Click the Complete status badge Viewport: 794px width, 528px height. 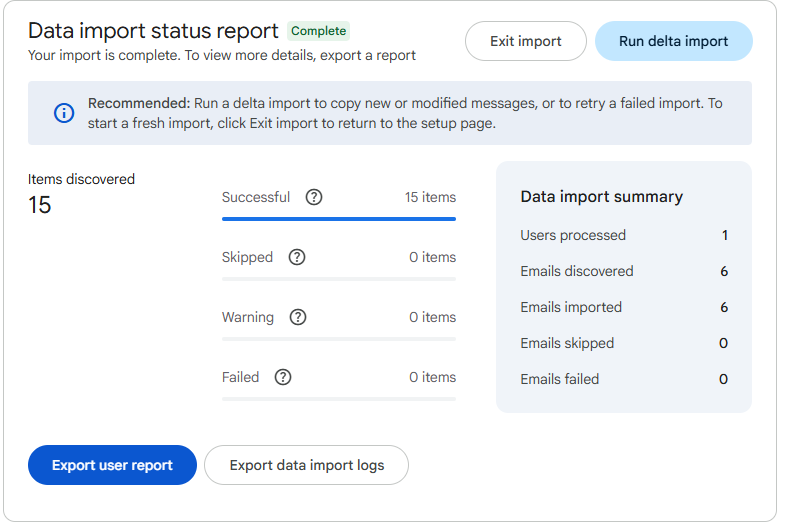click(x=319, y=31)
